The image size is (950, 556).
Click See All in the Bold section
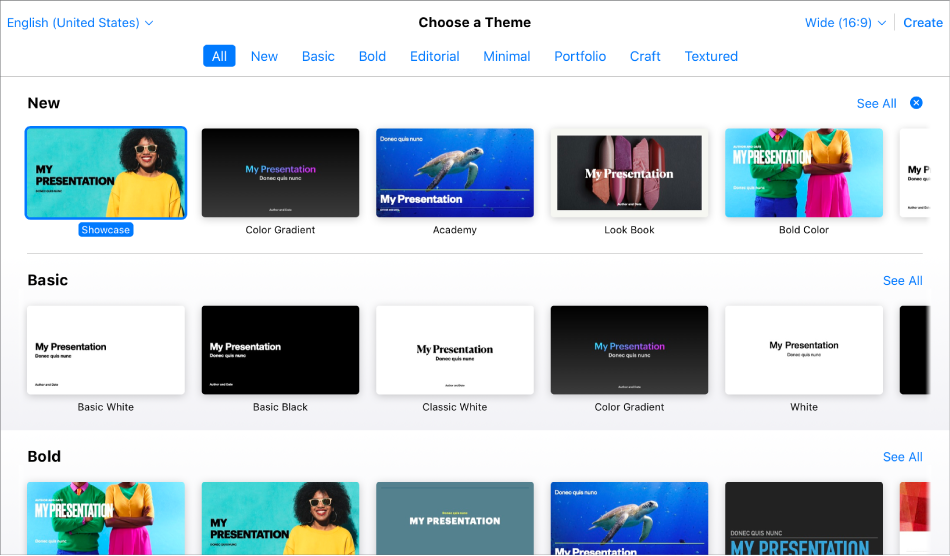[x=902, y=457]
